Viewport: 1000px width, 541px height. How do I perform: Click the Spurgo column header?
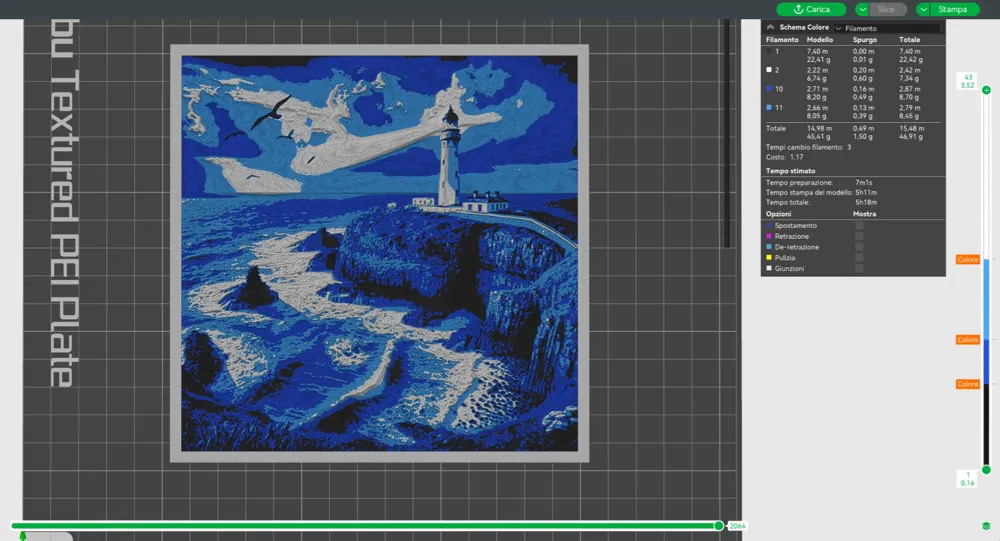[865, 40]
